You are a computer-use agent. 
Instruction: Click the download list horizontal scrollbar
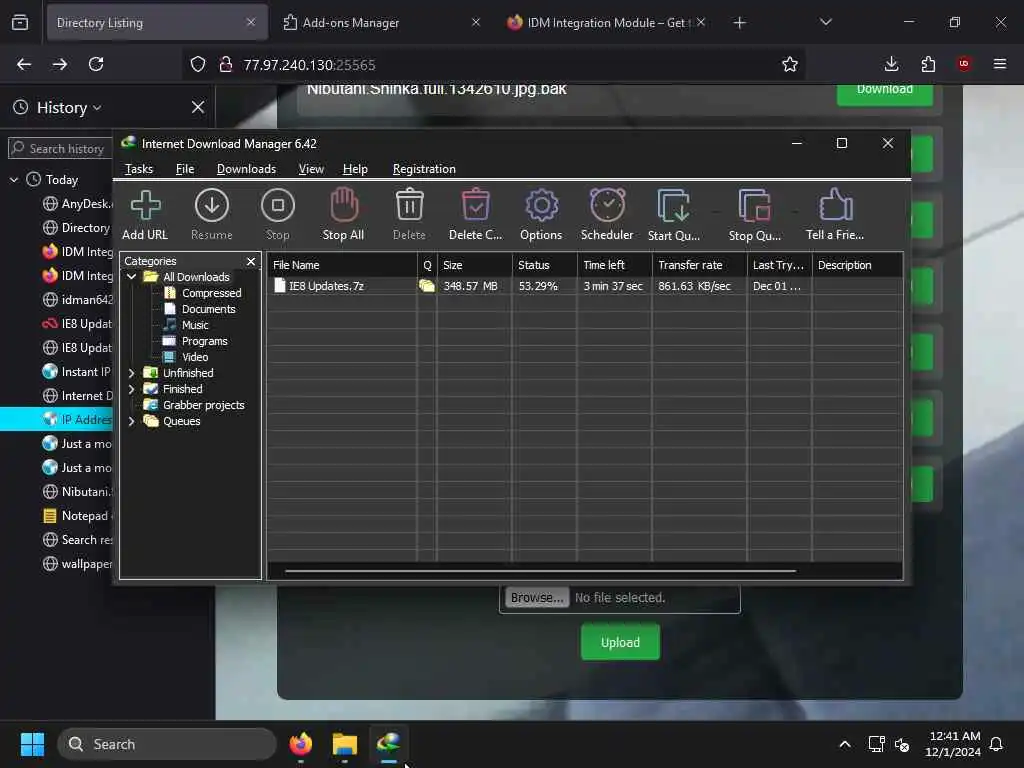tap(540, 571)
